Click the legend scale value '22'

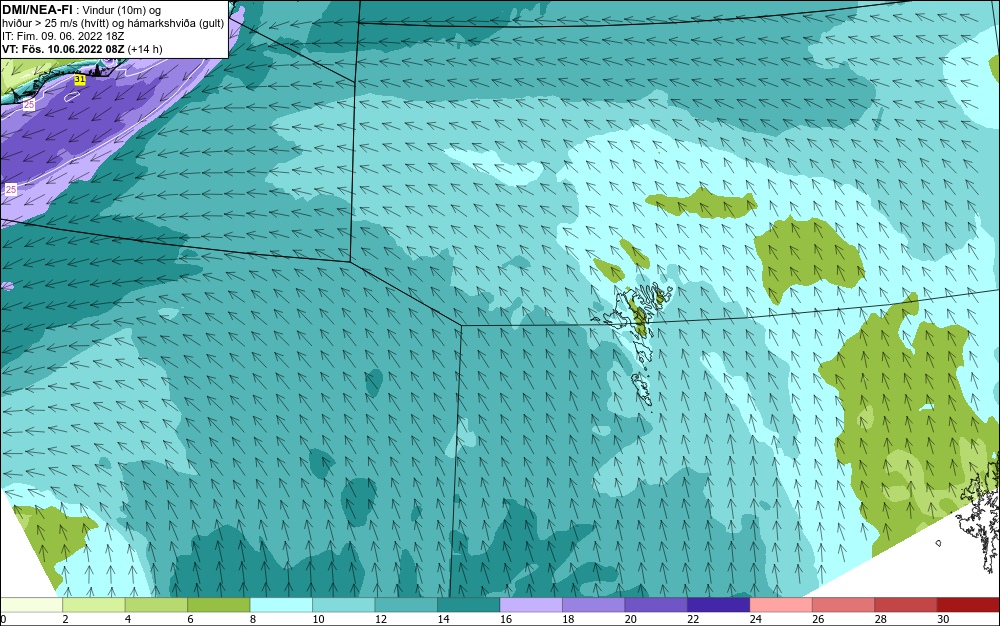coord(693,619)
